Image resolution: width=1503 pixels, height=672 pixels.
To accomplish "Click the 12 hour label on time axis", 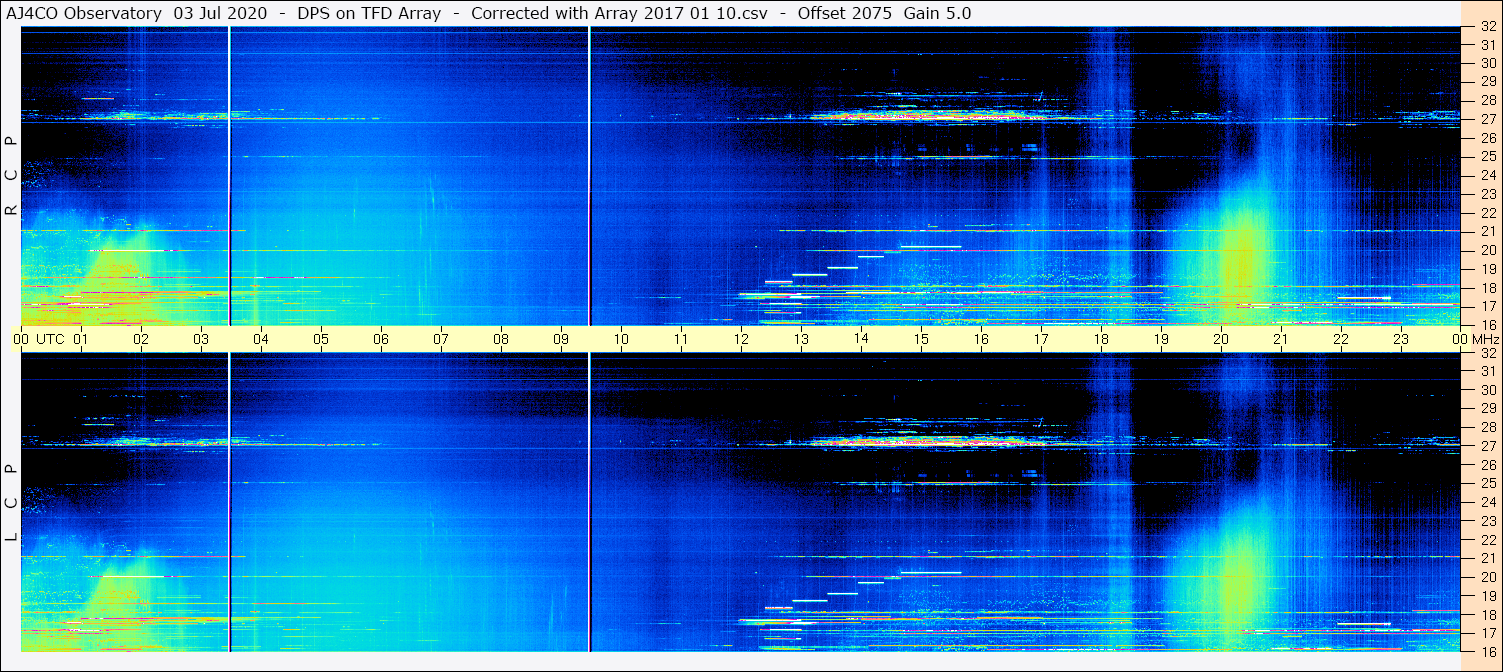I will (741, 339).
